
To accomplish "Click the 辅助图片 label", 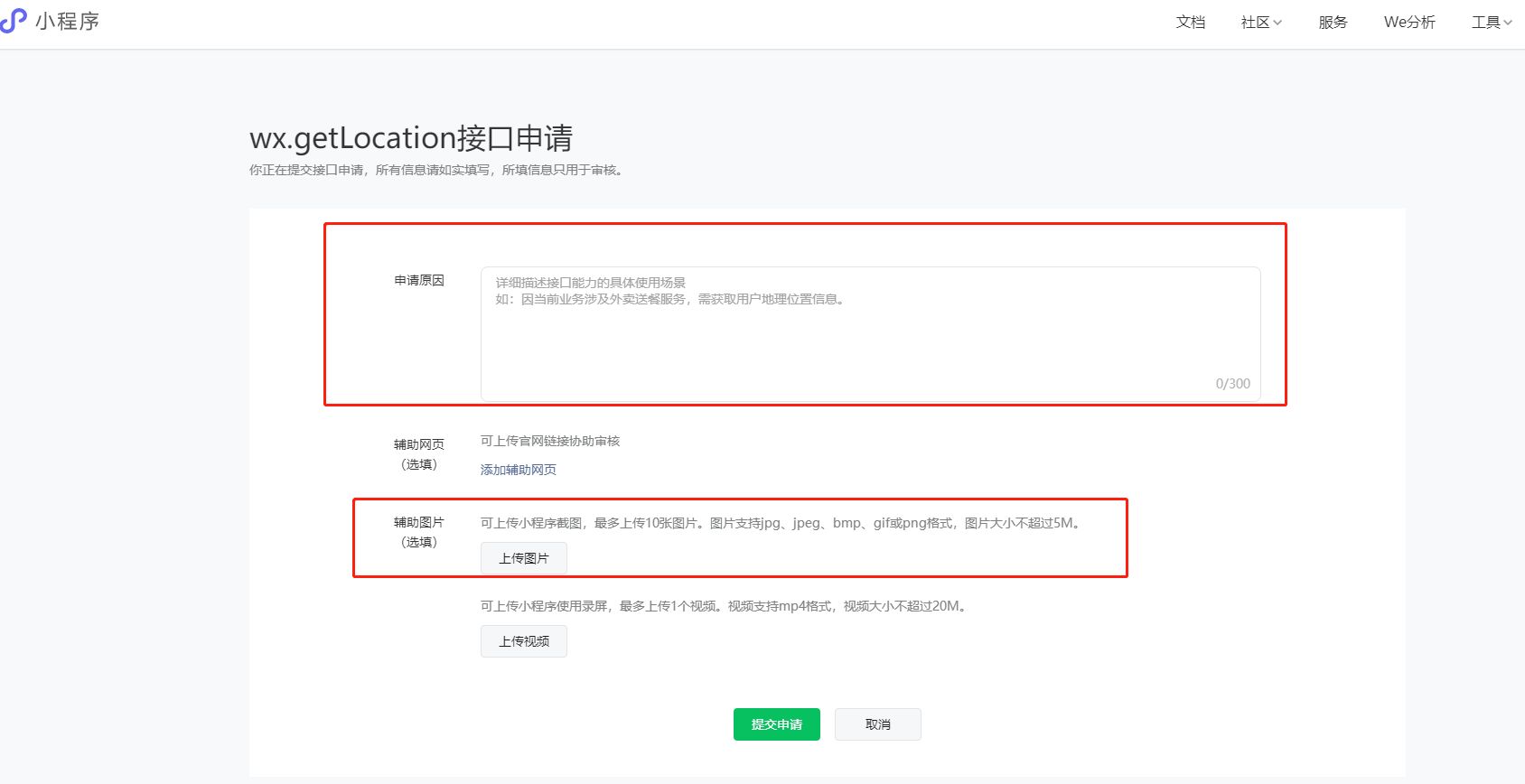I will [x=419, y=522].
